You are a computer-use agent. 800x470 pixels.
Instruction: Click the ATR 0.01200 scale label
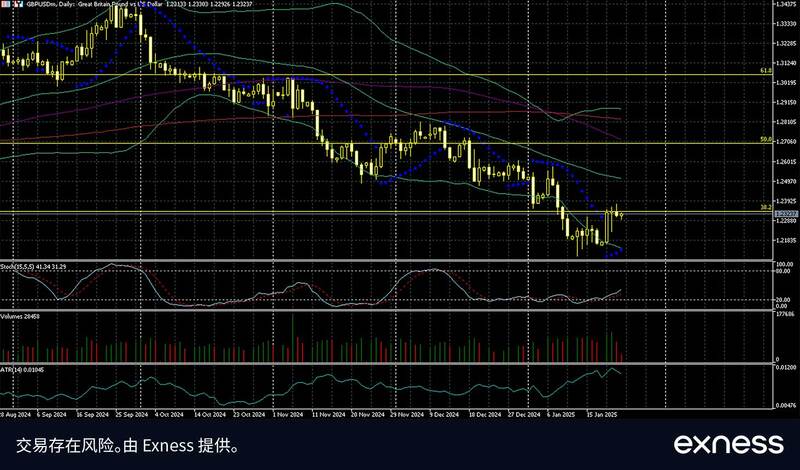click(x=786, y=370)
